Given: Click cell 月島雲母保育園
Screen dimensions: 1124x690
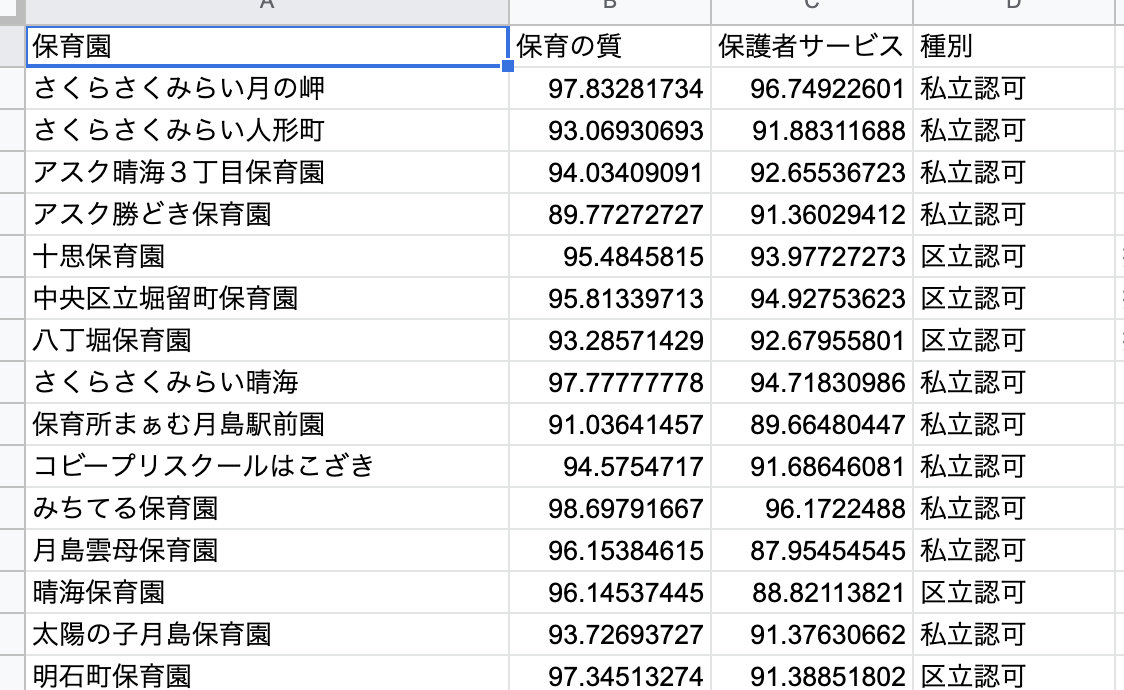Looking at the screenshot, I should click(x=267, y=550).
